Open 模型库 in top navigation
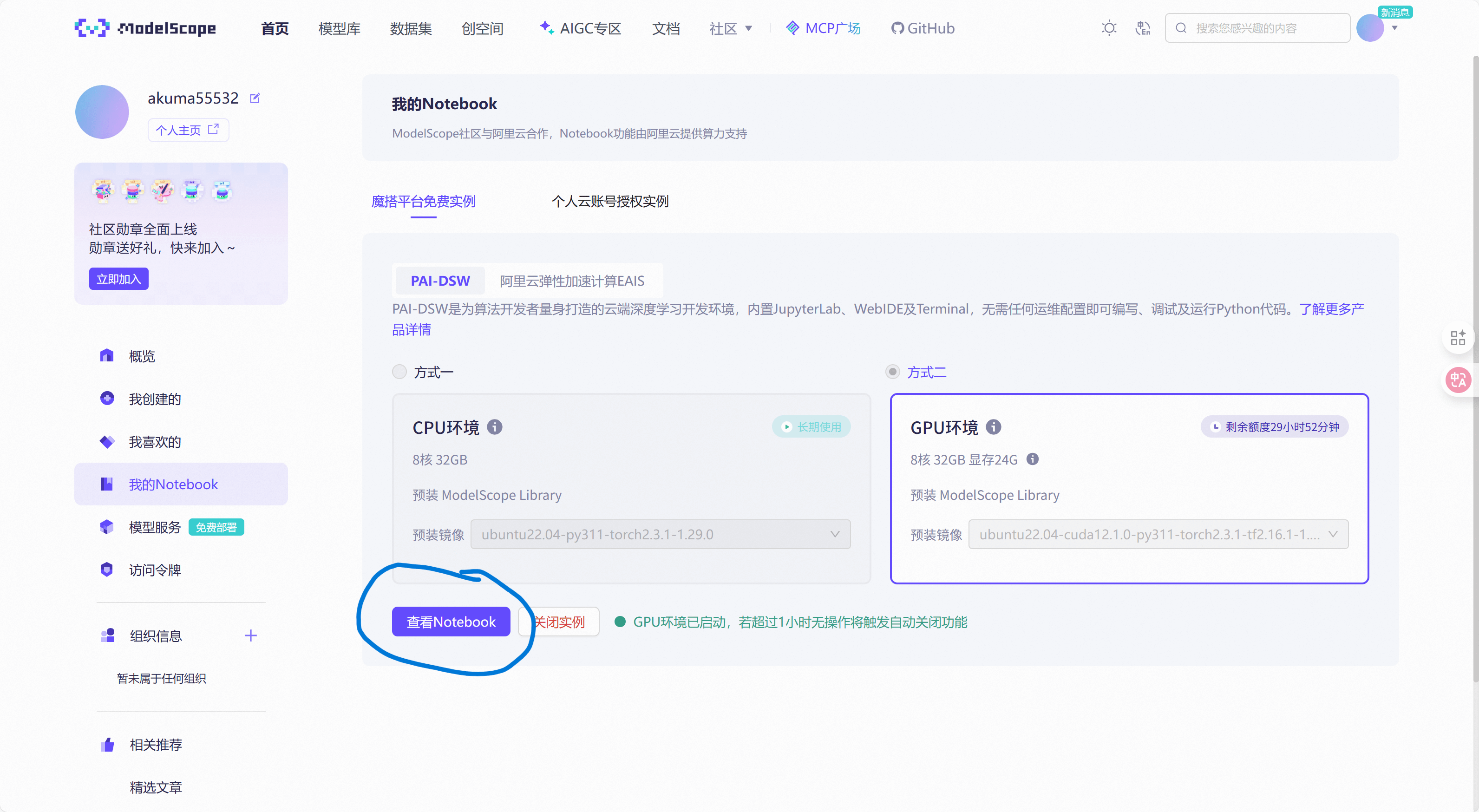 339,28
